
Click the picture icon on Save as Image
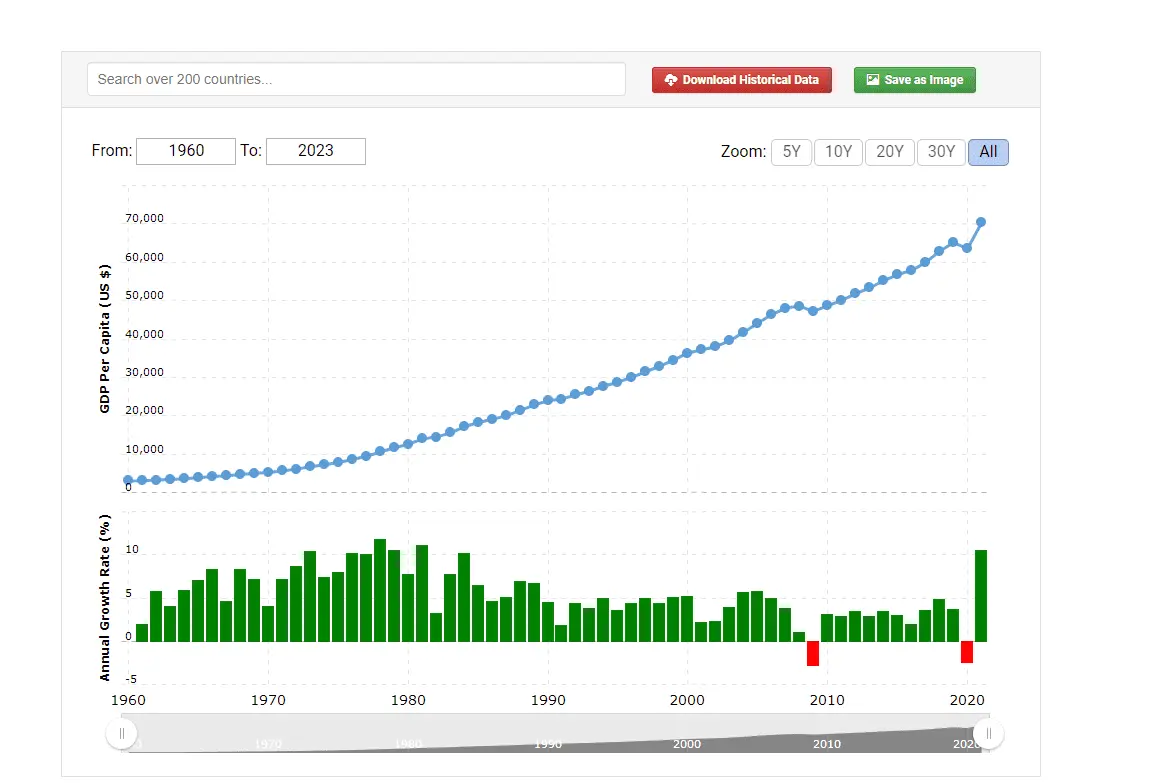pyautogui.click(x=872, y=80)
